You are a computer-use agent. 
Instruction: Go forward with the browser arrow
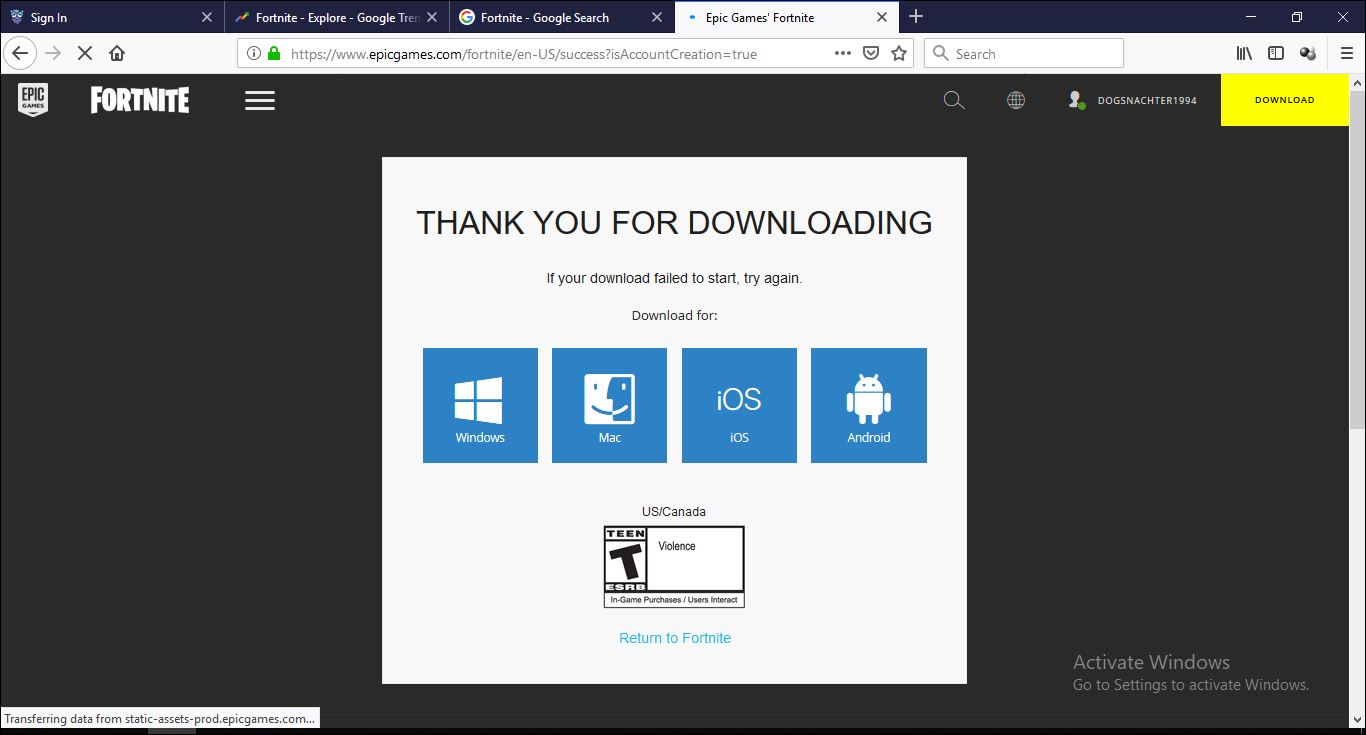pyautogui.click(x=53, y=54)
